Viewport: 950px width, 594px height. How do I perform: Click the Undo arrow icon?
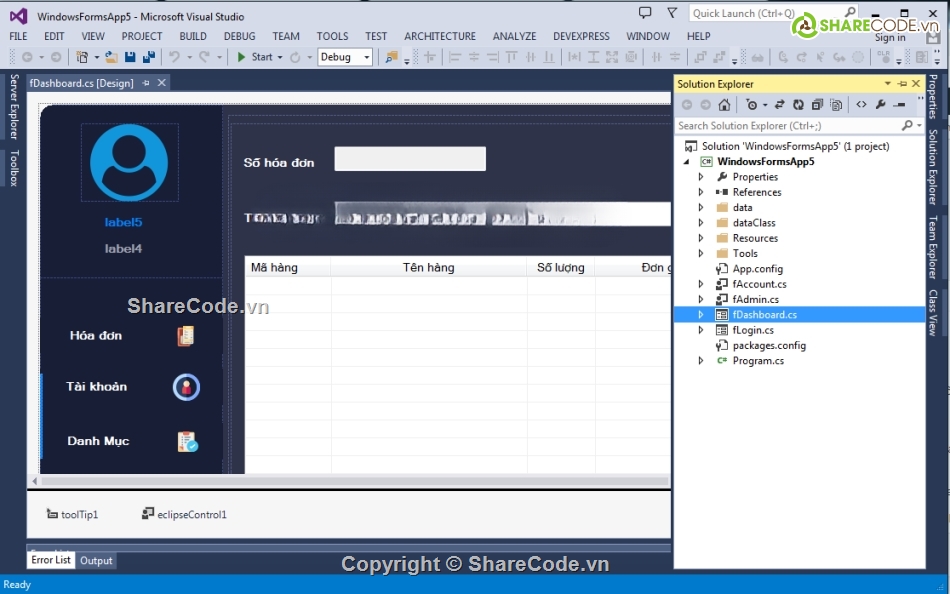pyautogui.click(x=174, y=57)
